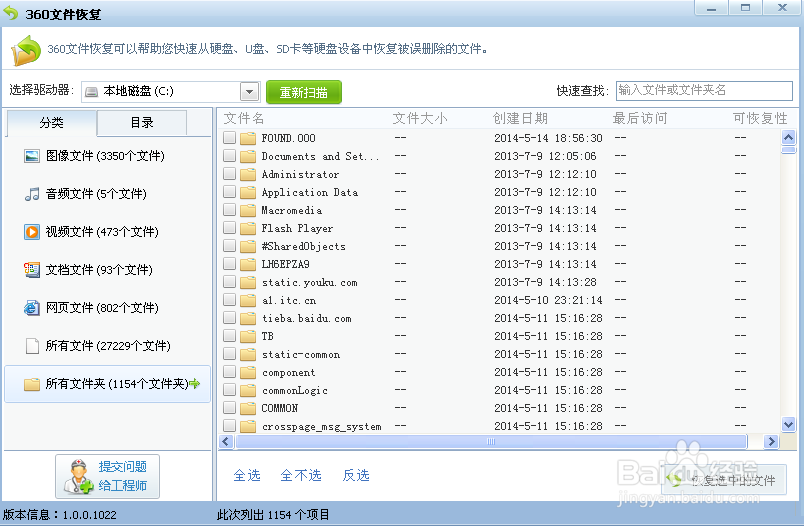Click the LH6EPZA9 folder icon
Image resolution: width=804 pixels, height=526 pixels.
pos(248,264)
